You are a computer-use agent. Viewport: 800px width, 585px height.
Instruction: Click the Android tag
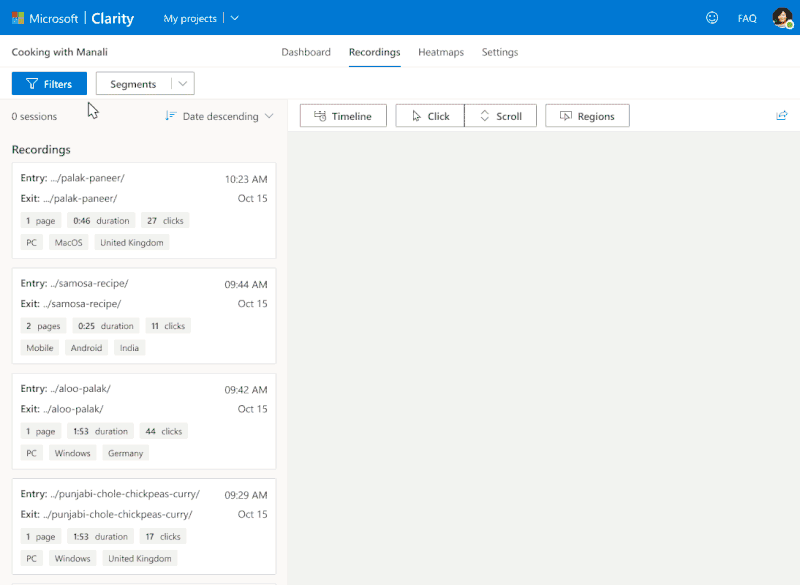click(86, 348)
